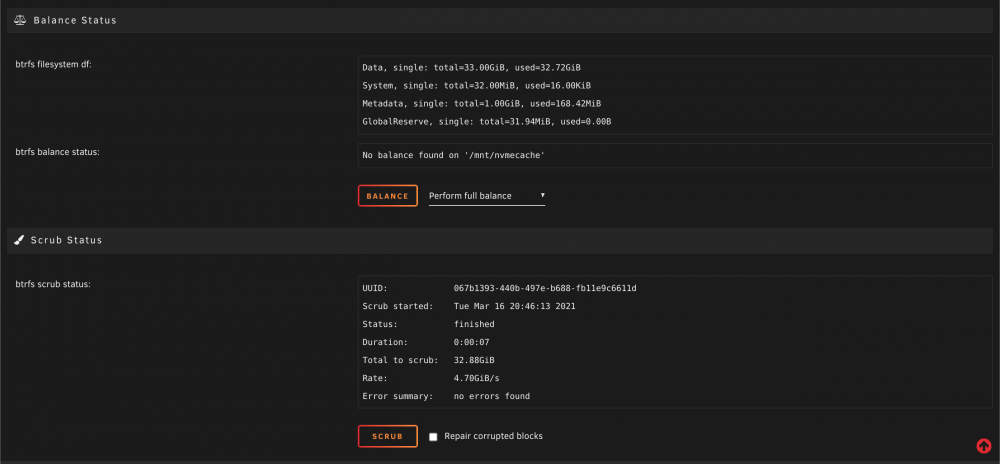Click the btrfs scrub status label
1000x464 pixels.
click(x=53, y=284)
